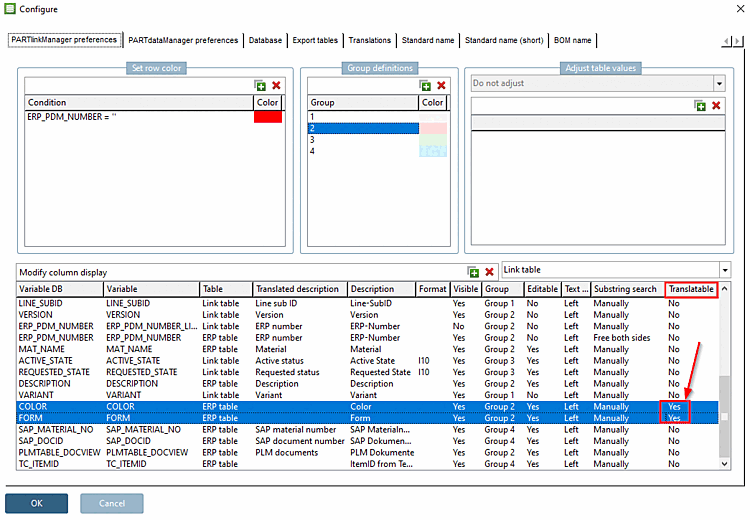The height and width of the screenshot is (520, 750).
Task: Click the Editable column header
Action: (542, 289)
